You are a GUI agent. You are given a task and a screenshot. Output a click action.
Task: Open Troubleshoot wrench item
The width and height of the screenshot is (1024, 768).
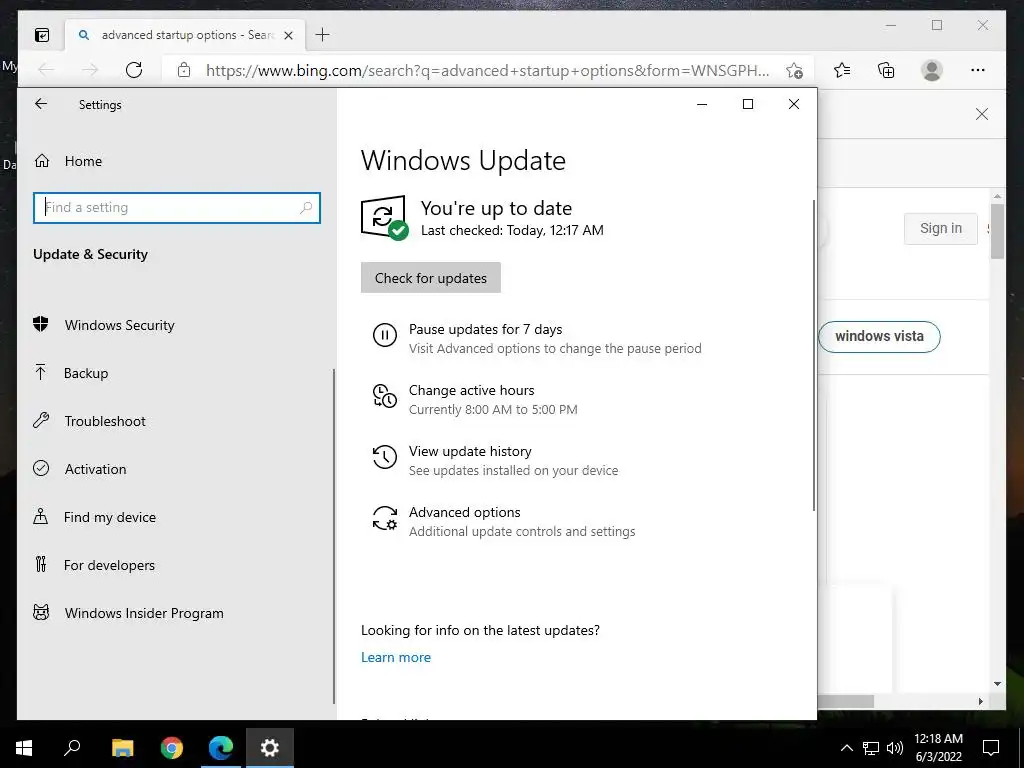(89, 421)
